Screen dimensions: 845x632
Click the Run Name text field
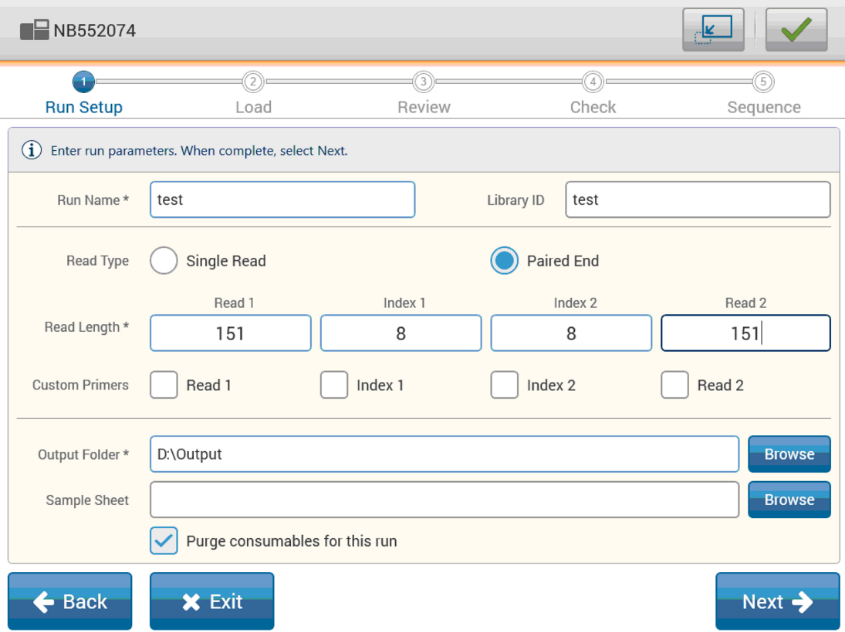[282, 200]
